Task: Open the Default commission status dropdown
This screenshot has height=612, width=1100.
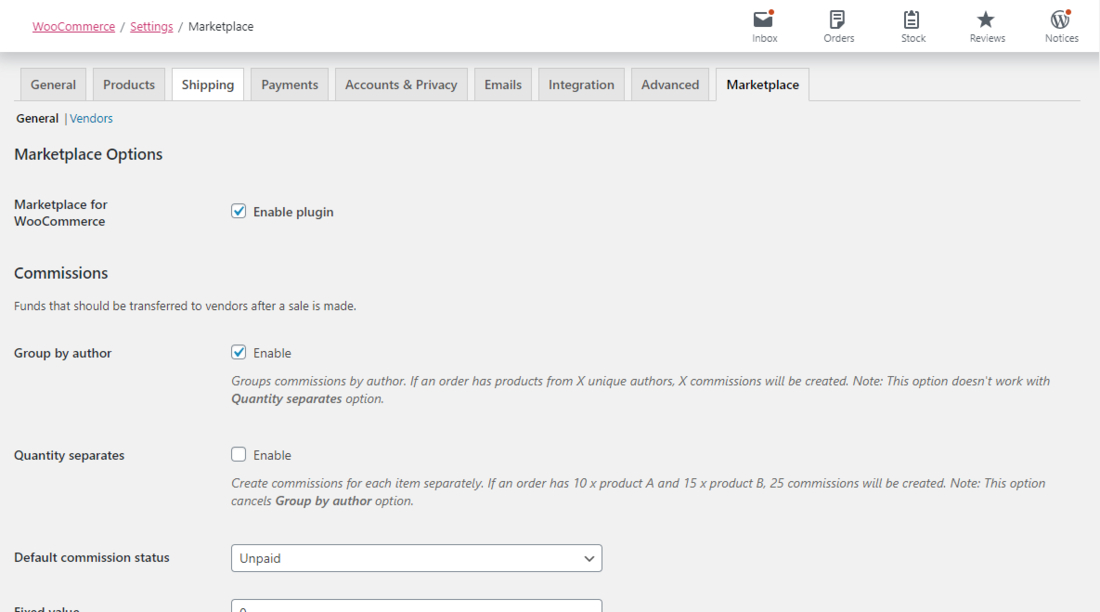Action: click(416, 558)
